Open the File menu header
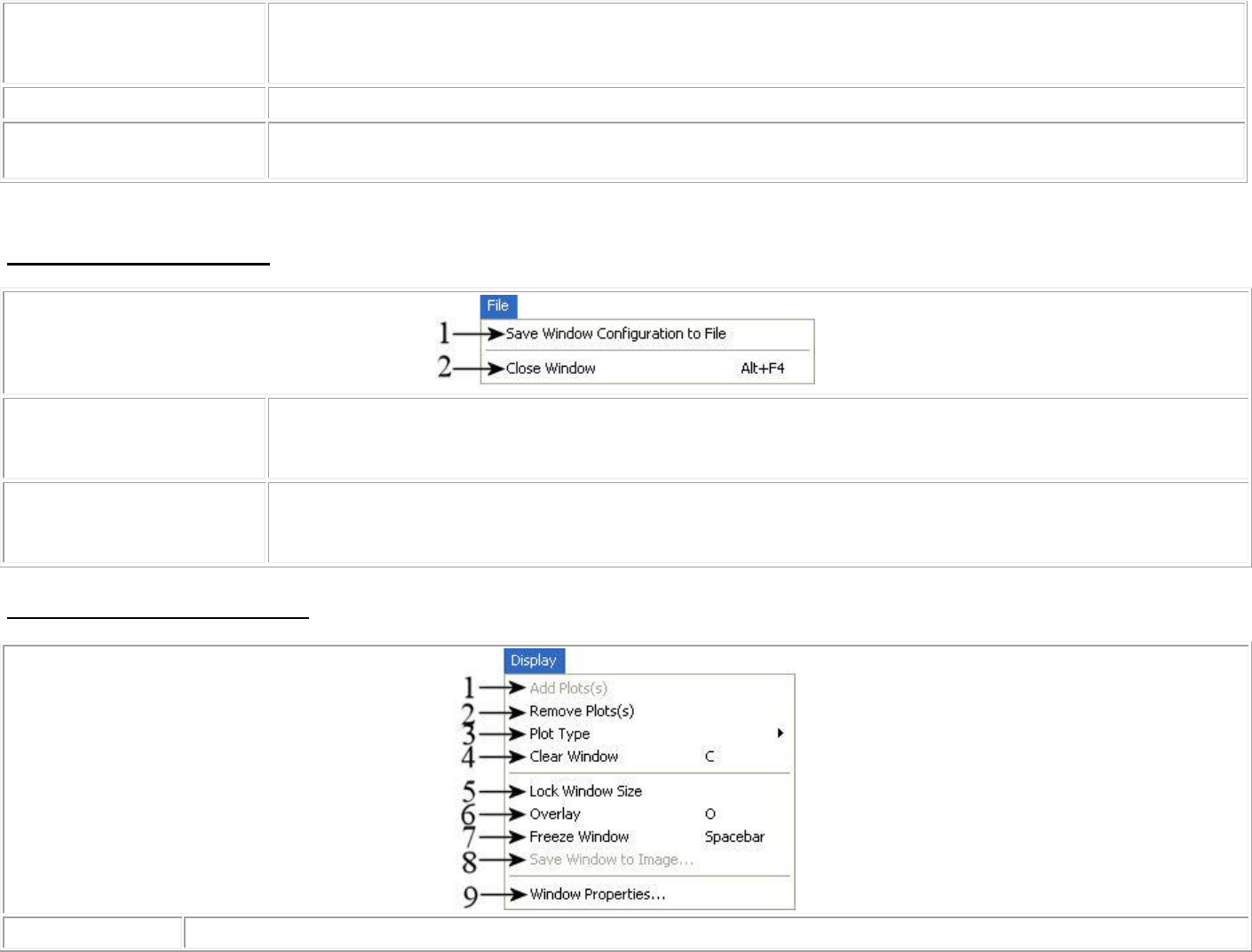Viewport: 1252px width, 952px height. (x=497, y=305)
